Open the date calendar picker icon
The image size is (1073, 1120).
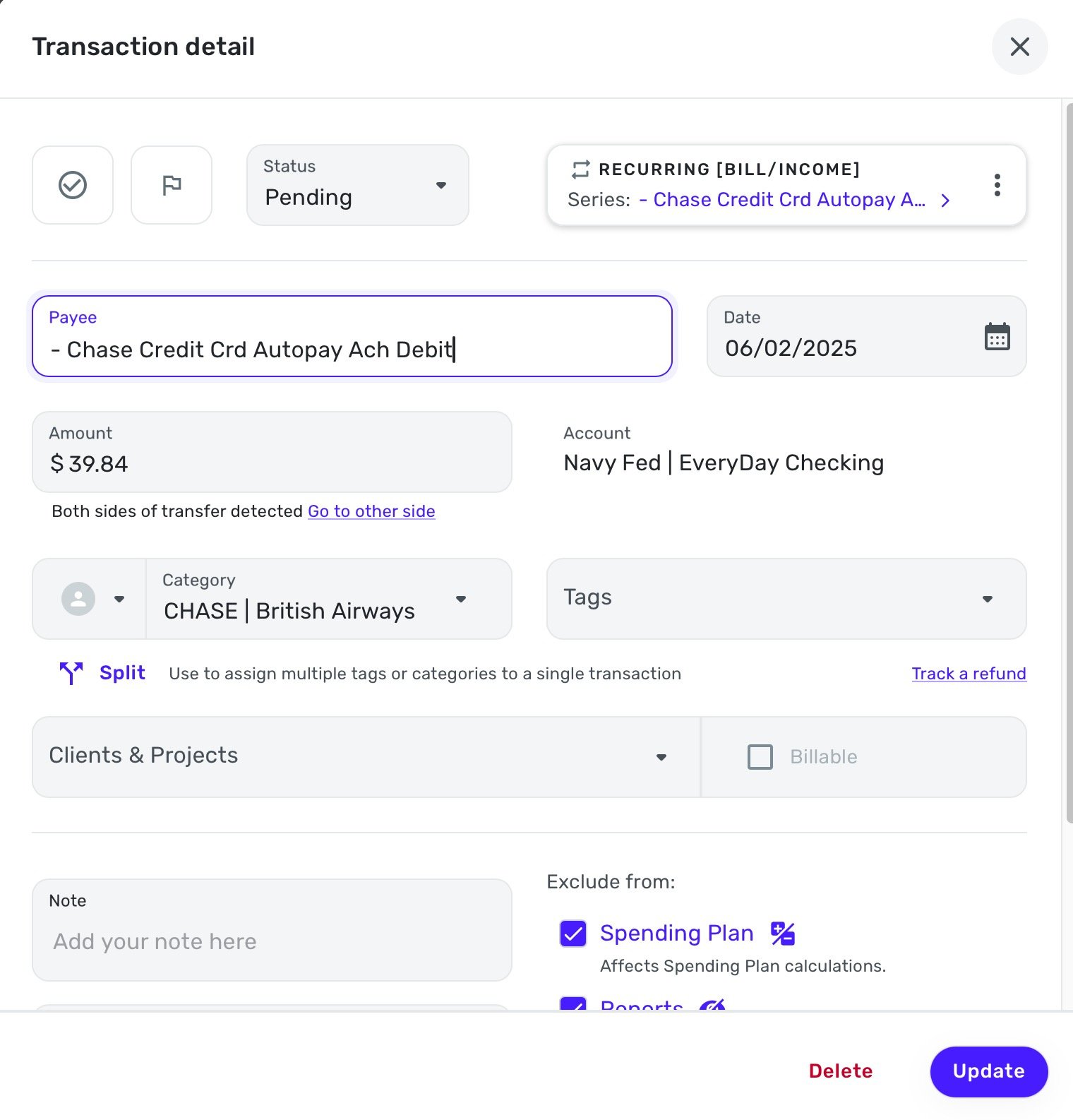pyautogui.click(x=997, y=337)
